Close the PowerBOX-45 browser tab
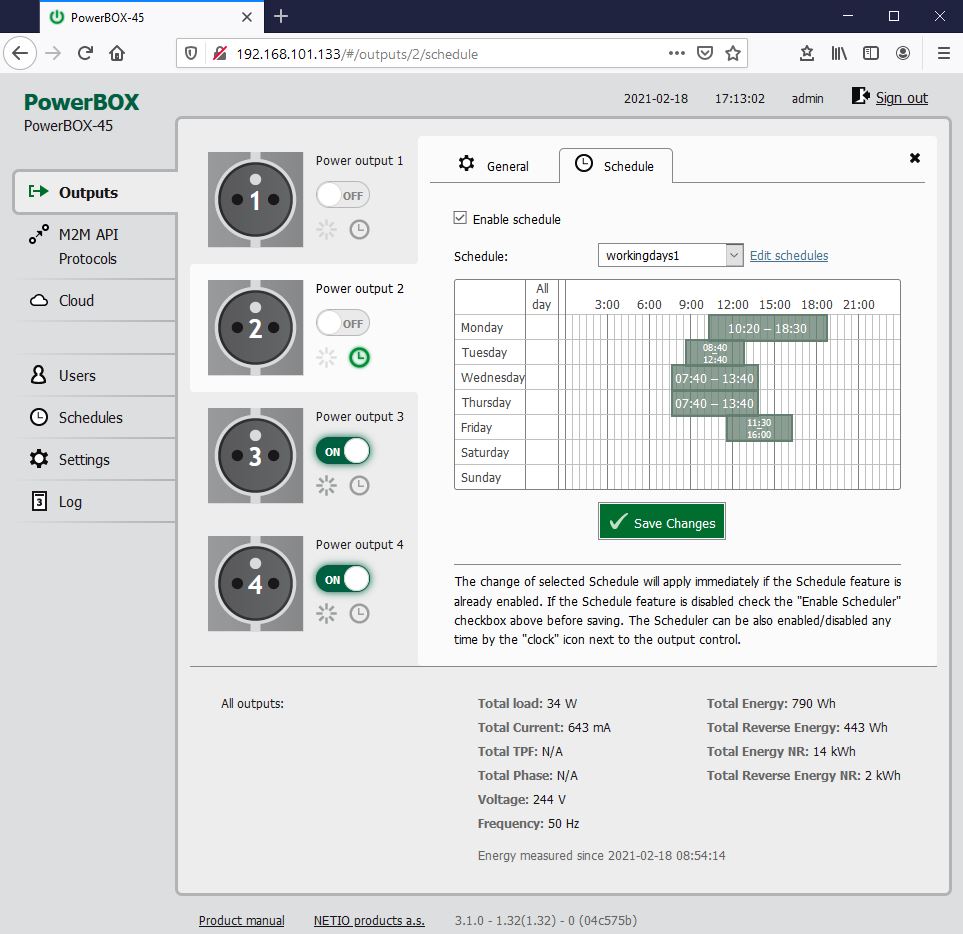The image size is (963, 934). (247, 17)
